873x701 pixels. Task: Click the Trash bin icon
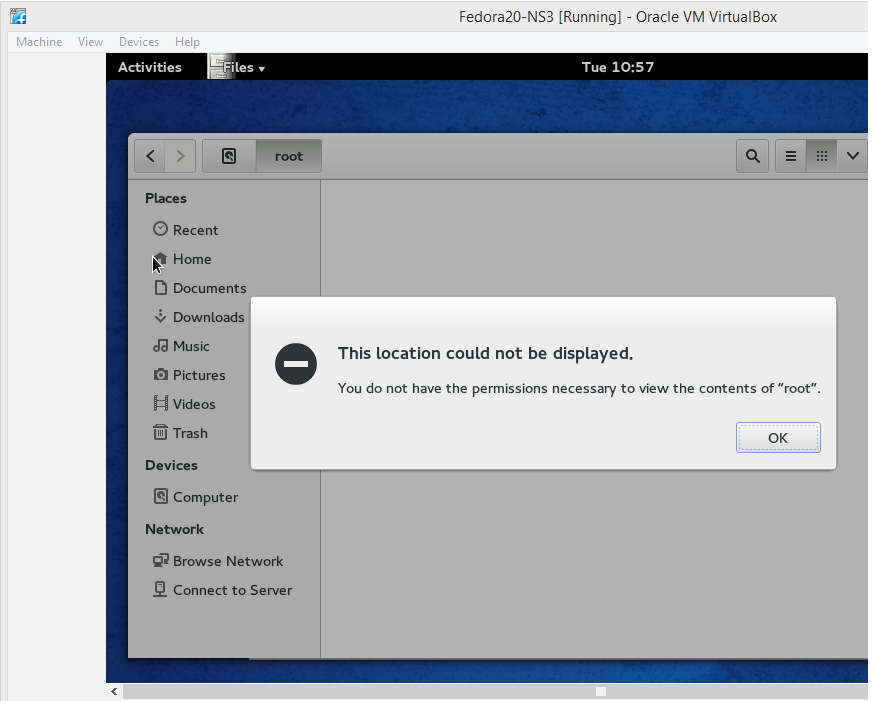(160, 432)
